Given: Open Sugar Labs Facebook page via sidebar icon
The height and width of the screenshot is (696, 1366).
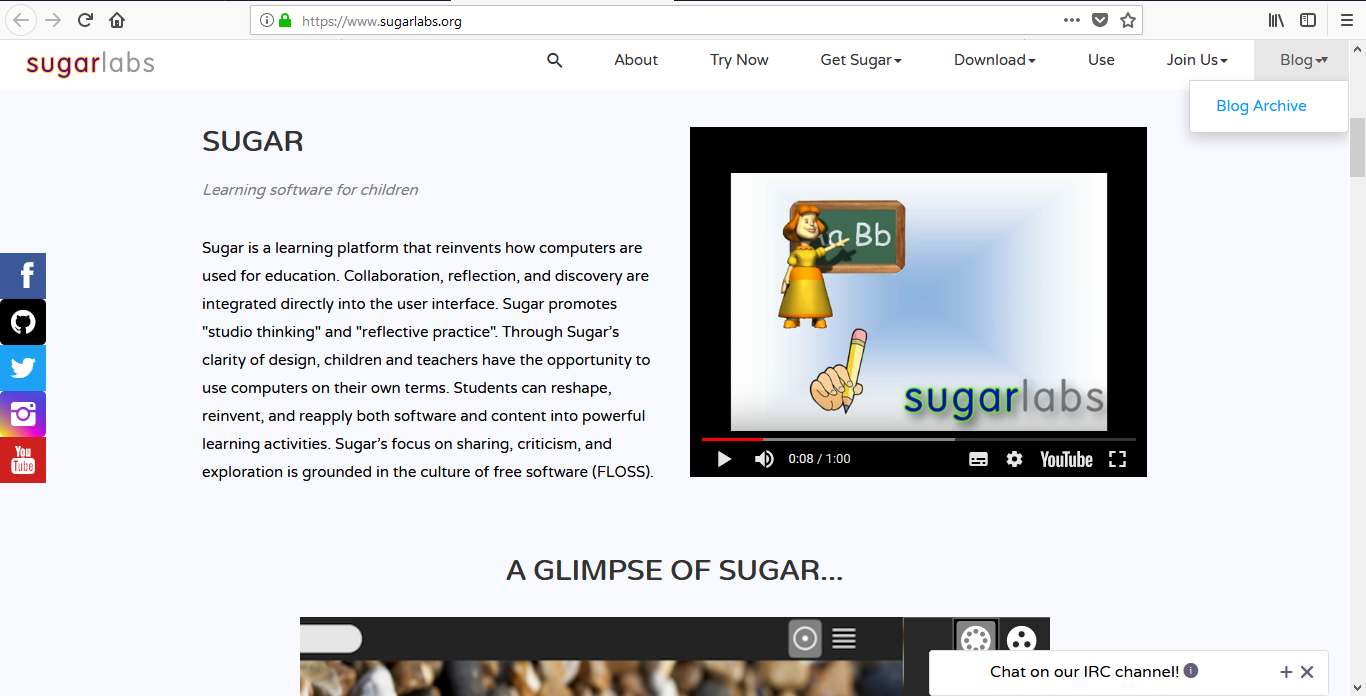Looking at the screenshot, I should click(x=22, y=275).
